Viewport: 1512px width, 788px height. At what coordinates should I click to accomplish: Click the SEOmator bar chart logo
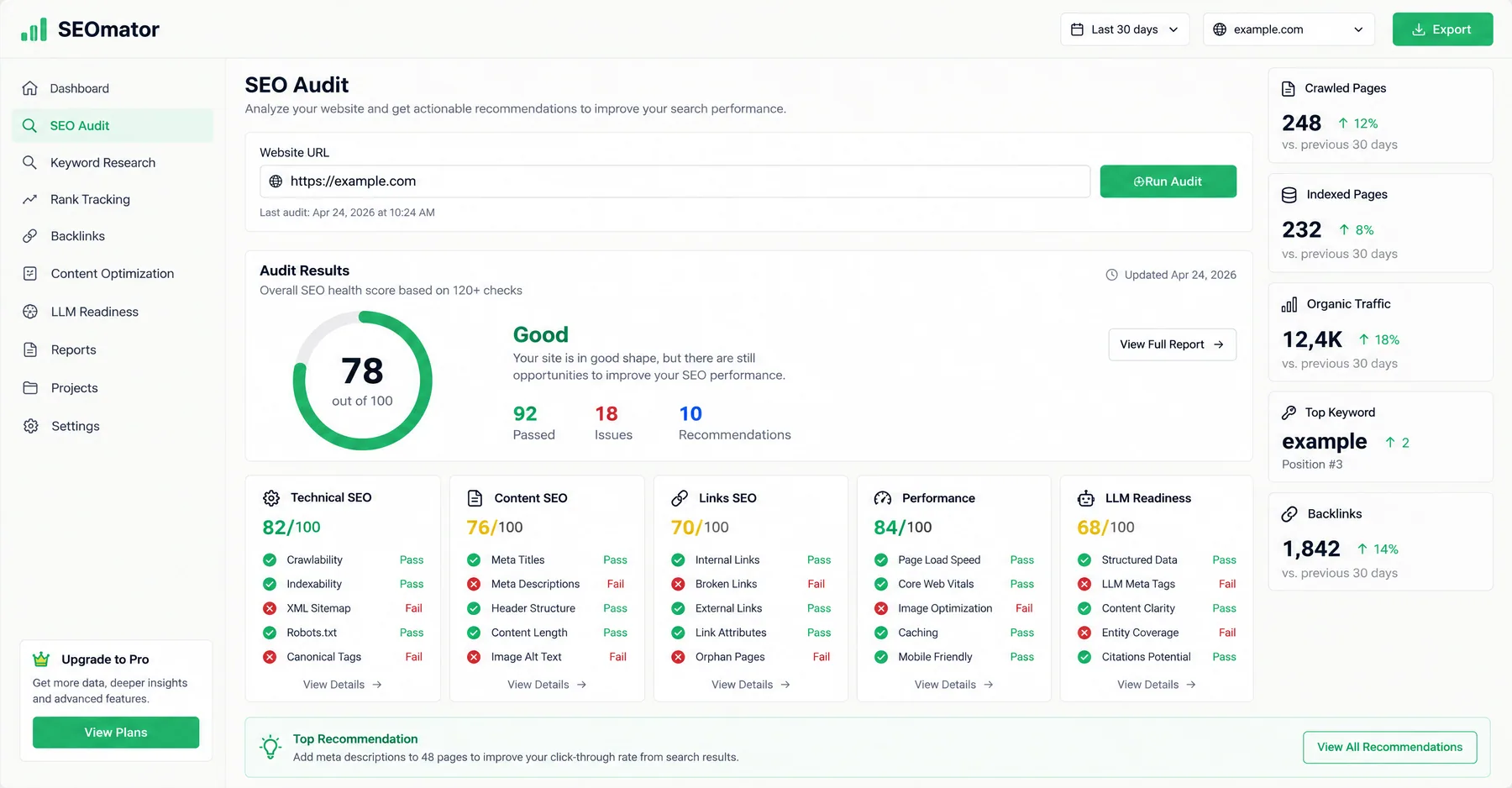pos(34,29)
